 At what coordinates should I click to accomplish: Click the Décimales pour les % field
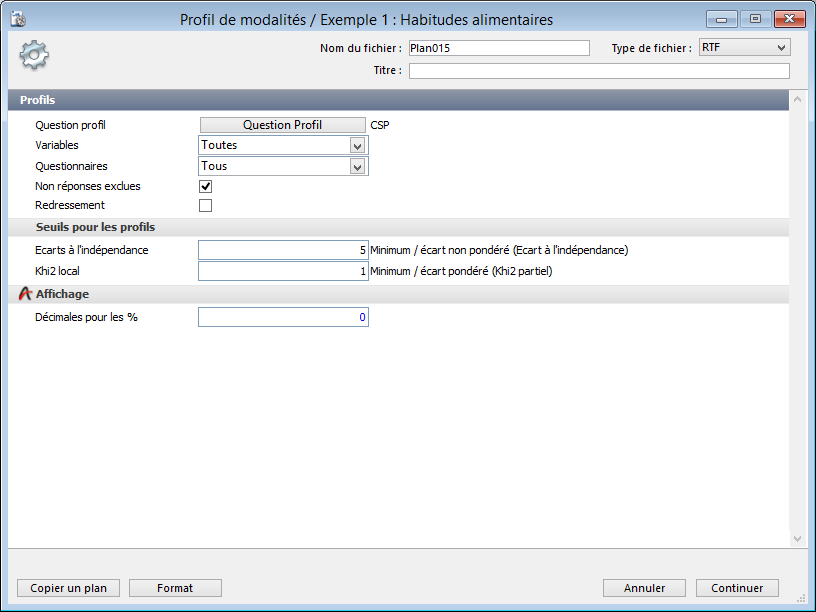(283, 317)
